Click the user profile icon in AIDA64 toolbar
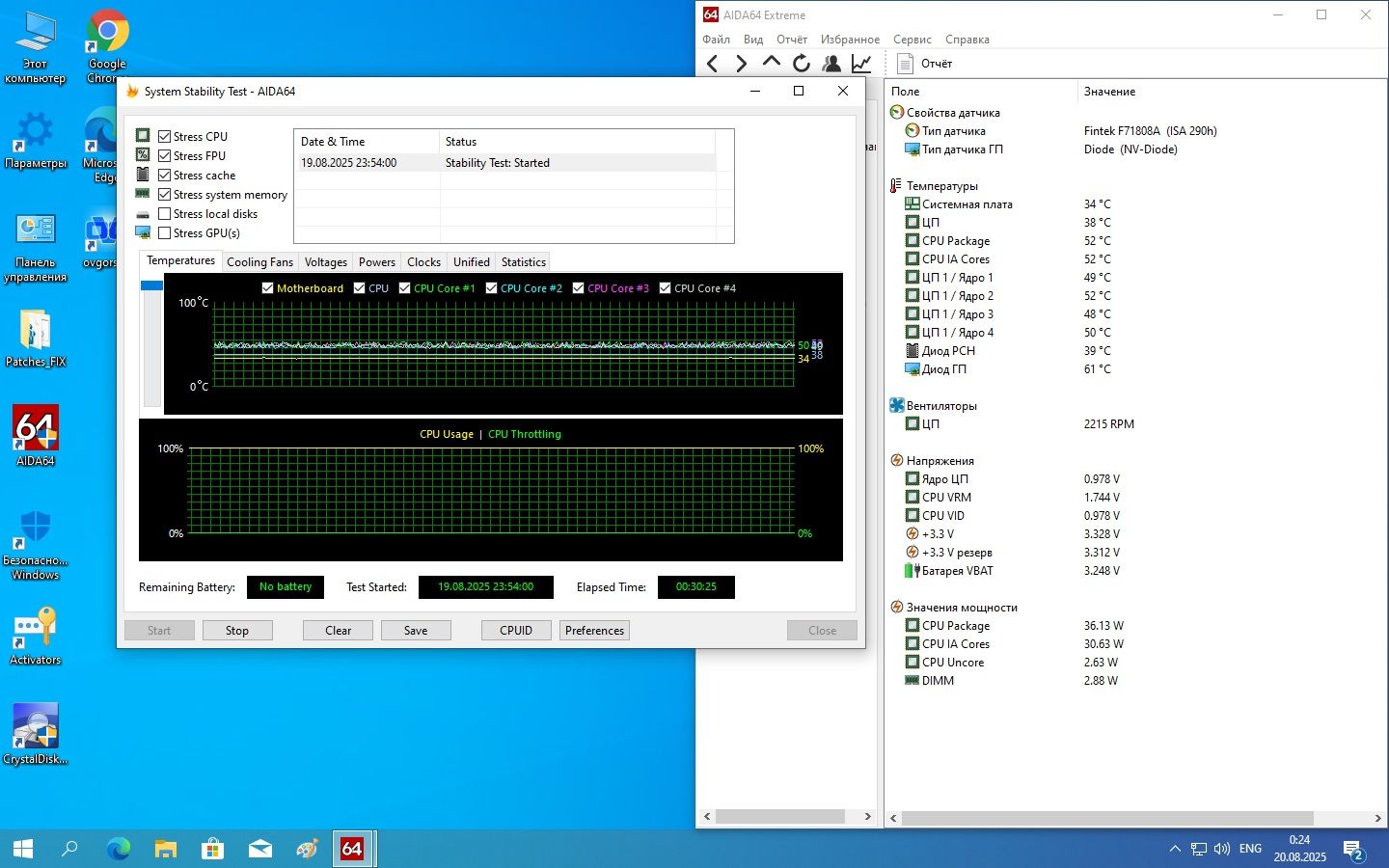 (831, 64)
